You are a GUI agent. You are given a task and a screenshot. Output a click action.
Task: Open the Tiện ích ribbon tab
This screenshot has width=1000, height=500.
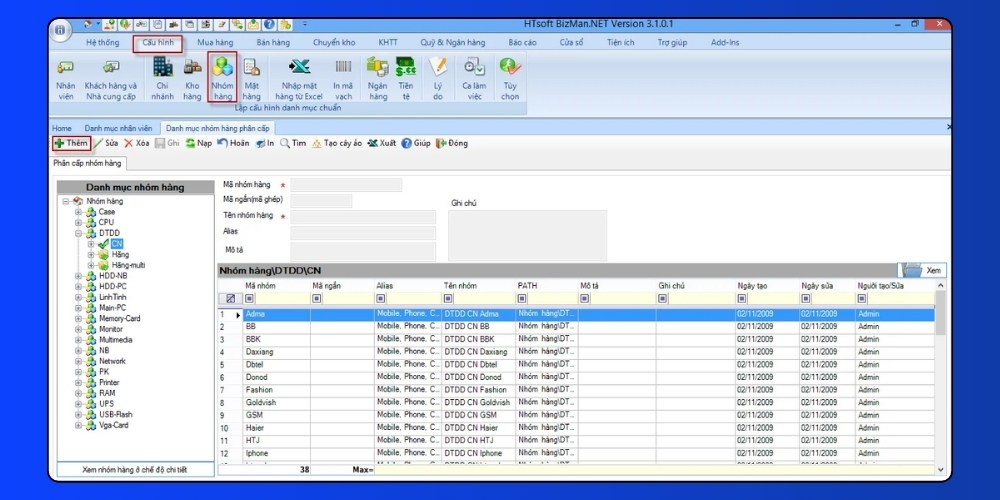point(621,43)
